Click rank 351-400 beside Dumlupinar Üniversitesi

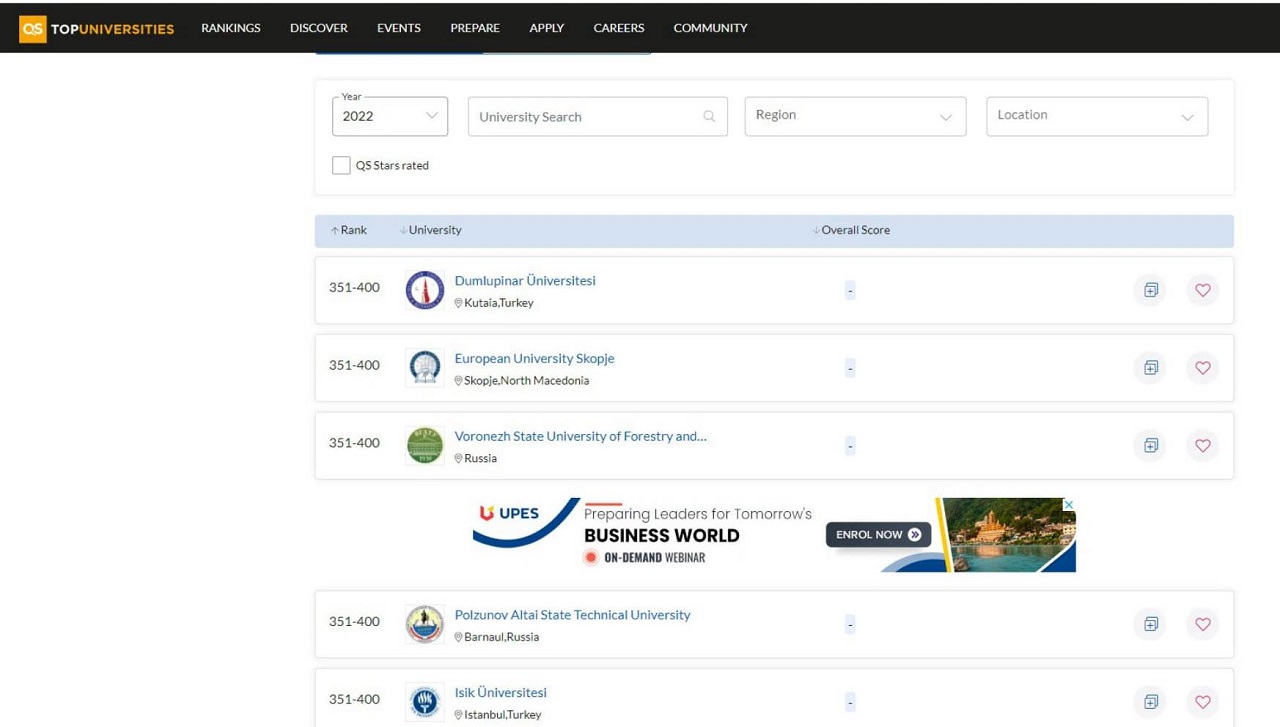click(355, 288)
